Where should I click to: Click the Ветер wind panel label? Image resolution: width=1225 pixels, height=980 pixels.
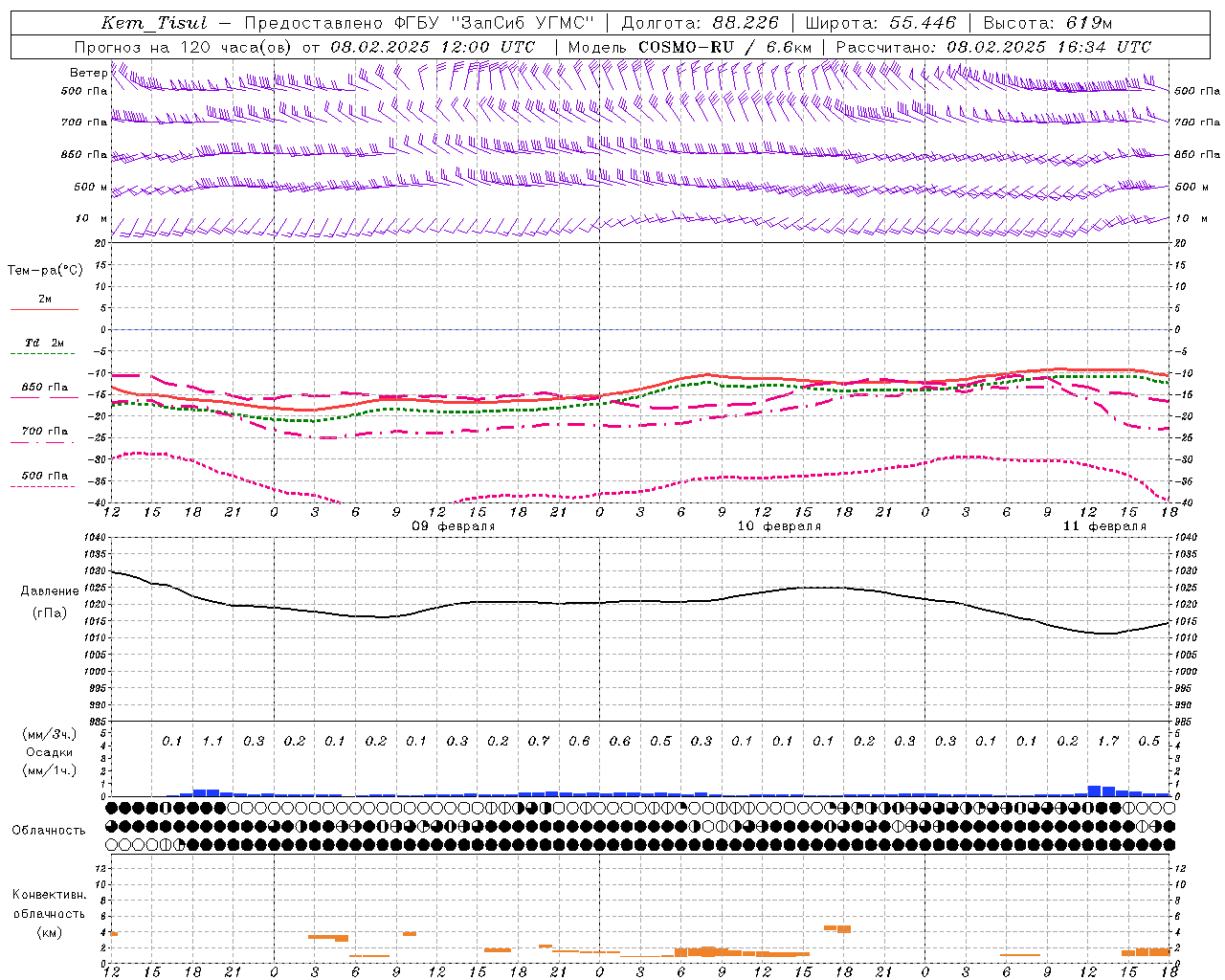point(89,73)
